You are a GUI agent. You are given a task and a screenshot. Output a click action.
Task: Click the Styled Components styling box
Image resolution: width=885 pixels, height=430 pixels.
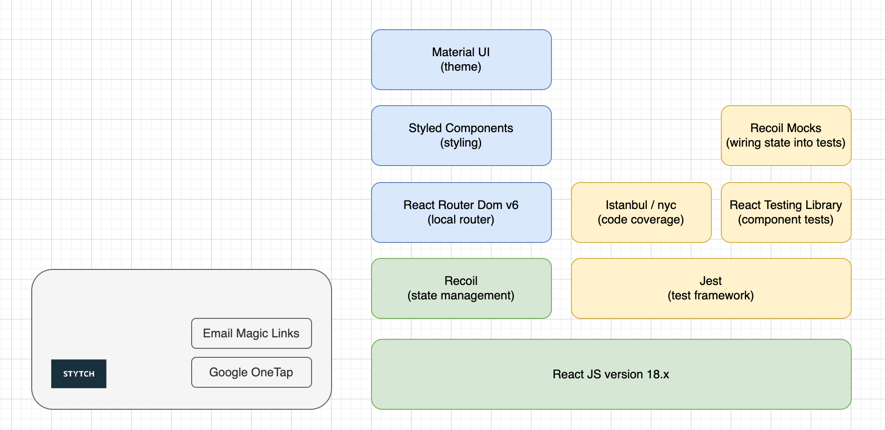point(461,135)
